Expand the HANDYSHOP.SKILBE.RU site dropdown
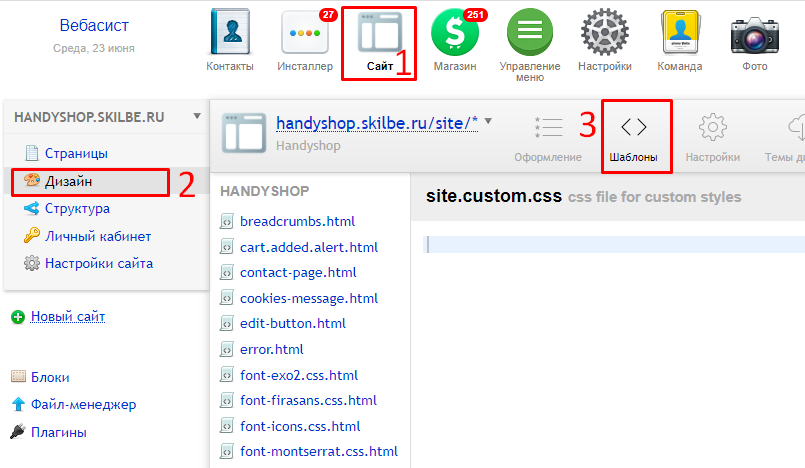 (197, 116)
